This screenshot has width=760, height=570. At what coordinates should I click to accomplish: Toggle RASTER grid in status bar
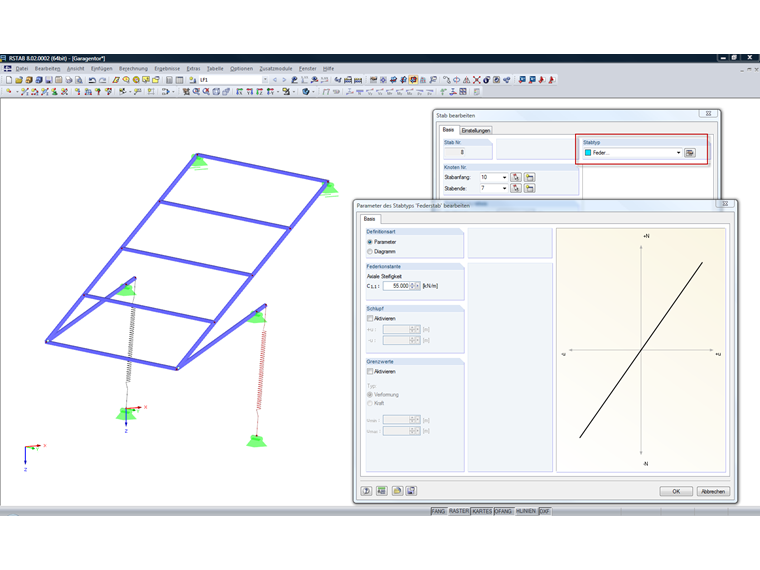pyautogui.click(x=459, y=511)
